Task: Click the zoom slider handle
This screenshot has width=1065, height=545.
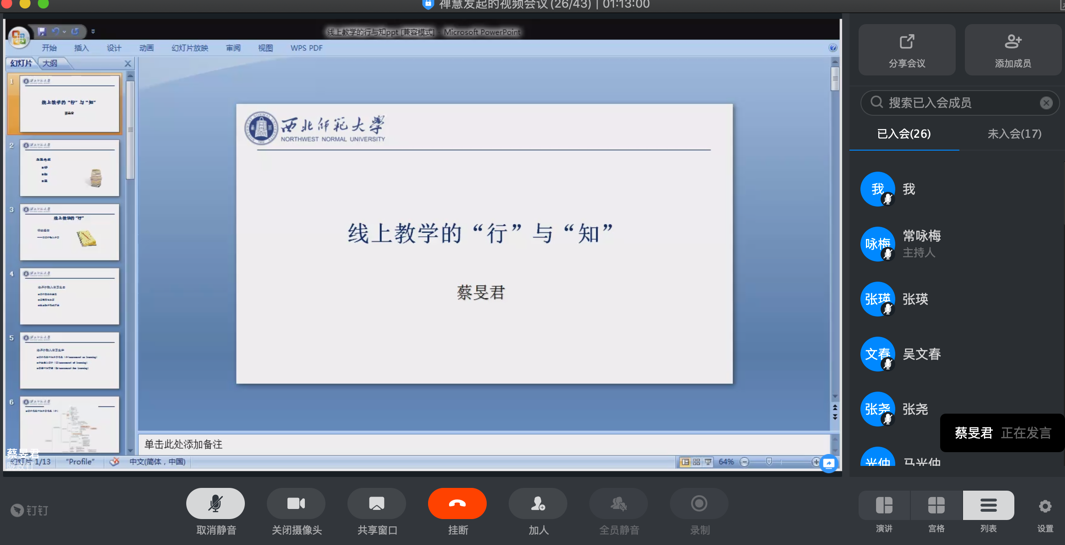Action: 769,462
